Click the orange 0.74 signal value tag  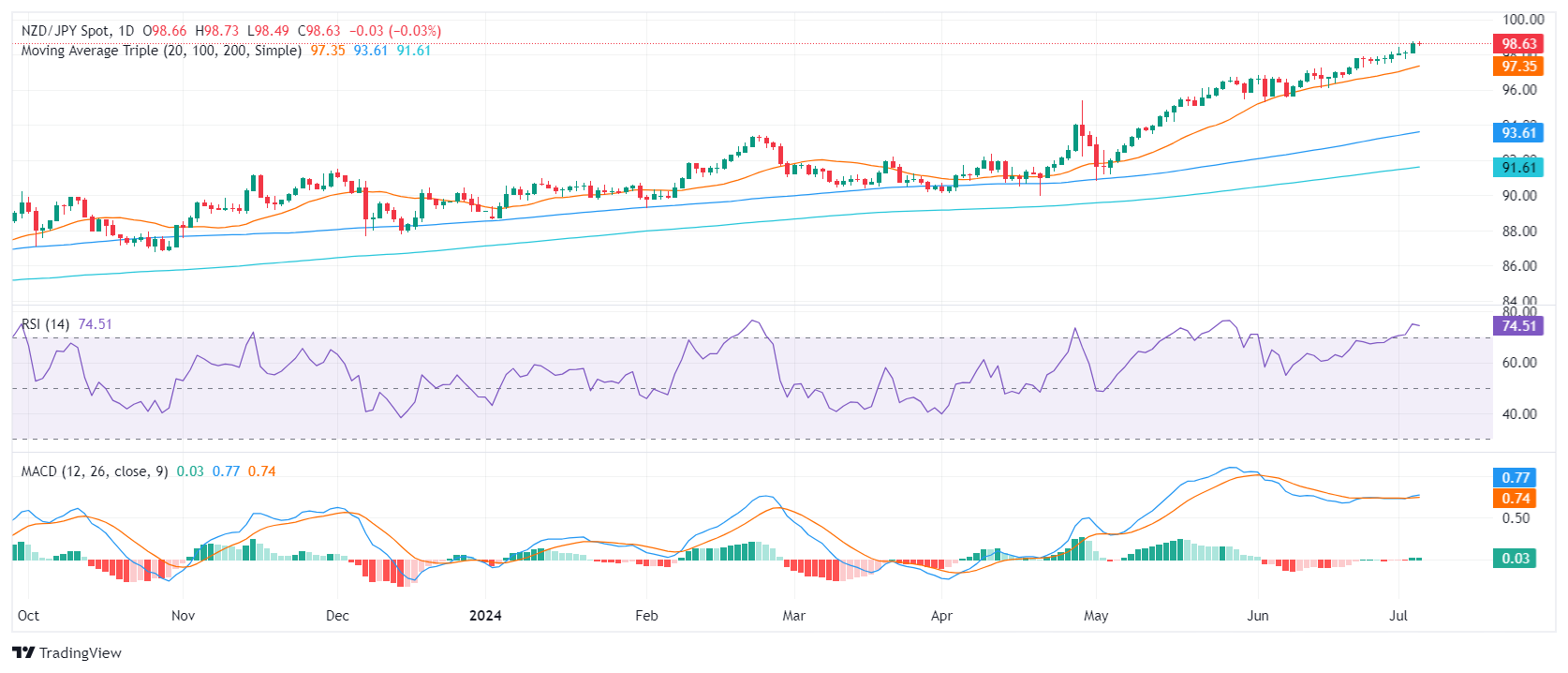tap(1515, 499)
